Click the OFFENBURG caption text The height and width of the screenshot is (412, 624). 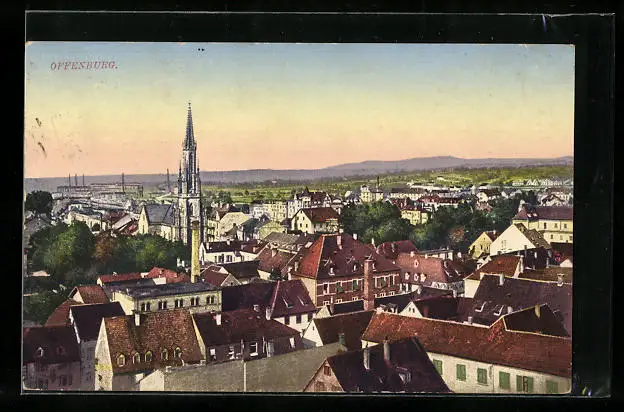tap(84, 65)
